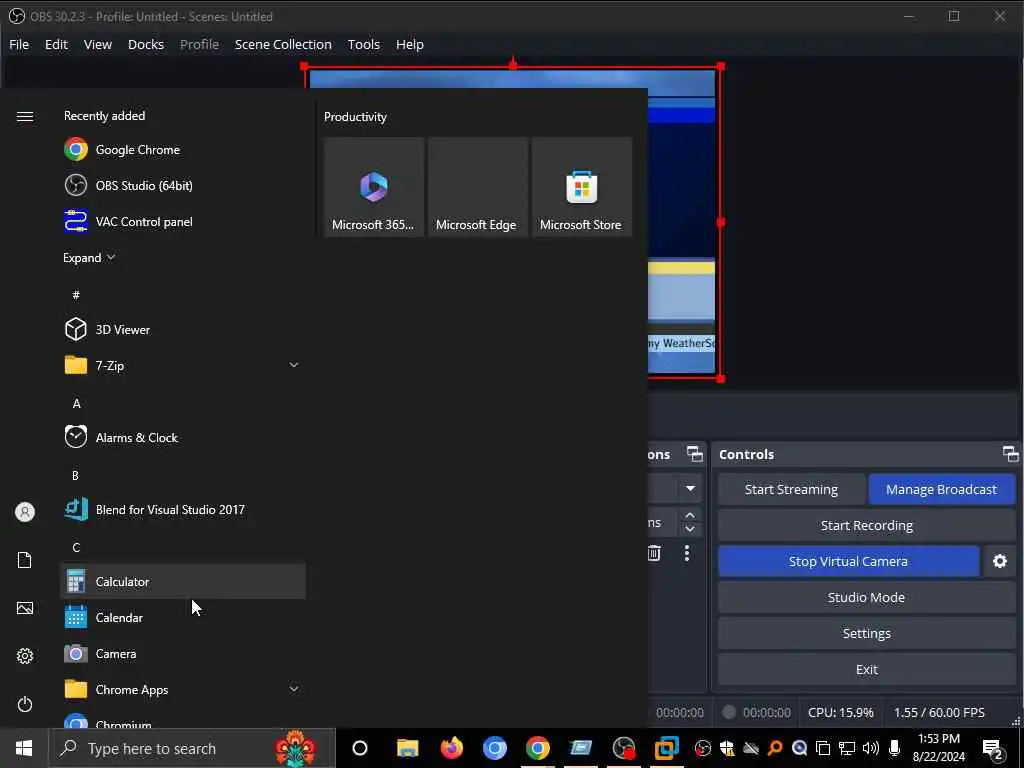Click the Power icon in Start
This screenshot has width=1024, height=768.
pos(25,704)
